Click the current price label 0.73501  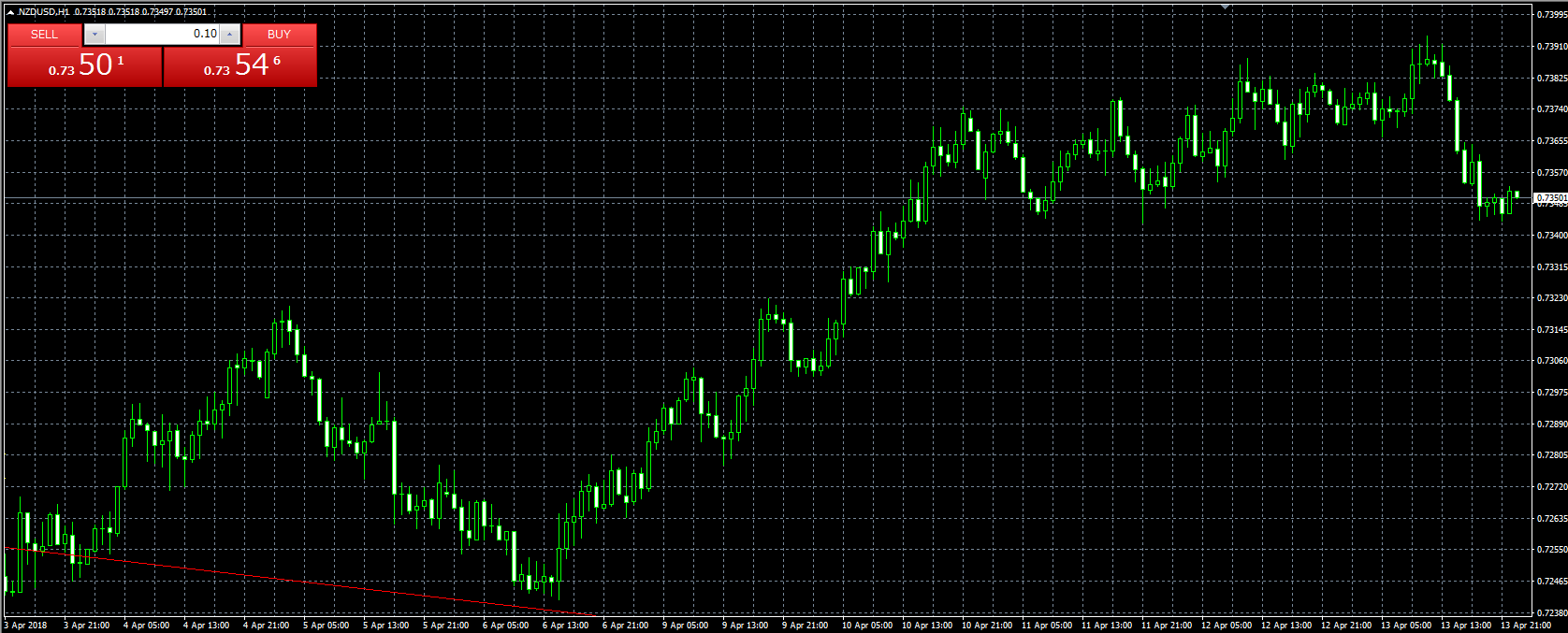pyautogui.click(x=1551, y=198)
